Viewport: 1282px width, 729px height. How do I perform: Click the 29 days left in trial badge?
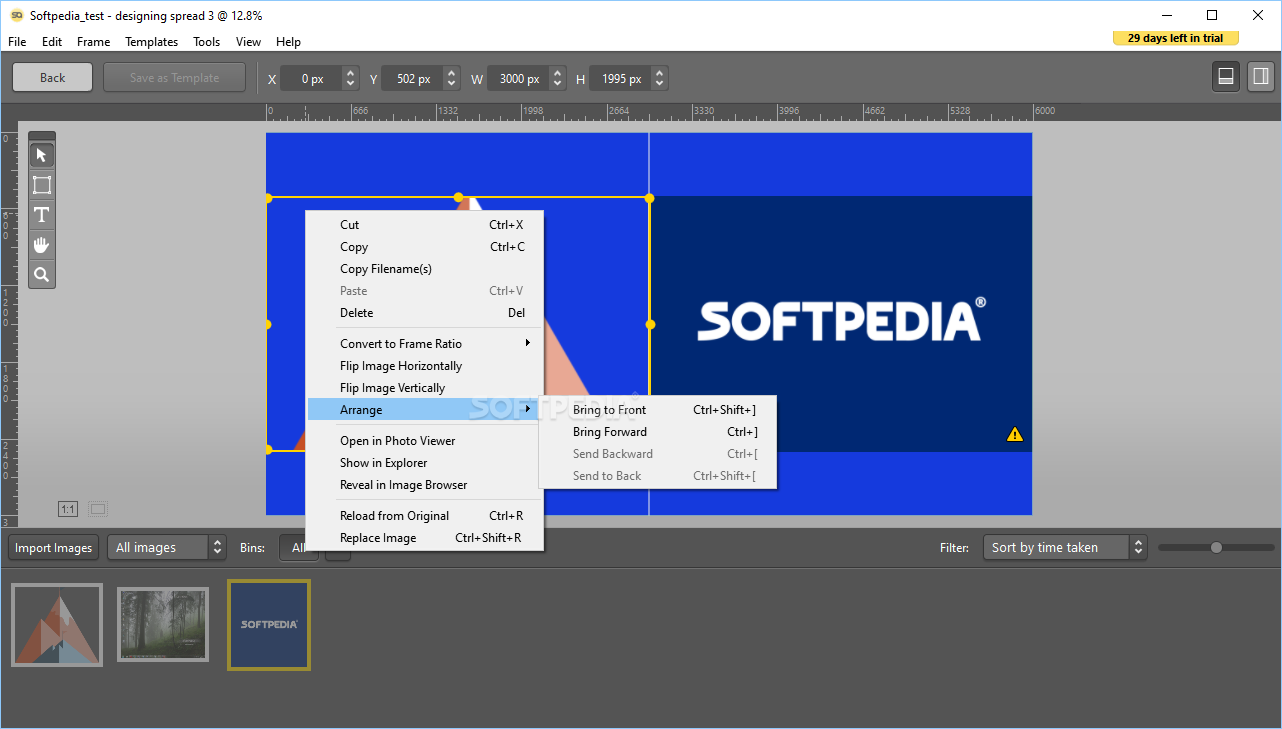pyautogui.click(x=1176, y=38)
